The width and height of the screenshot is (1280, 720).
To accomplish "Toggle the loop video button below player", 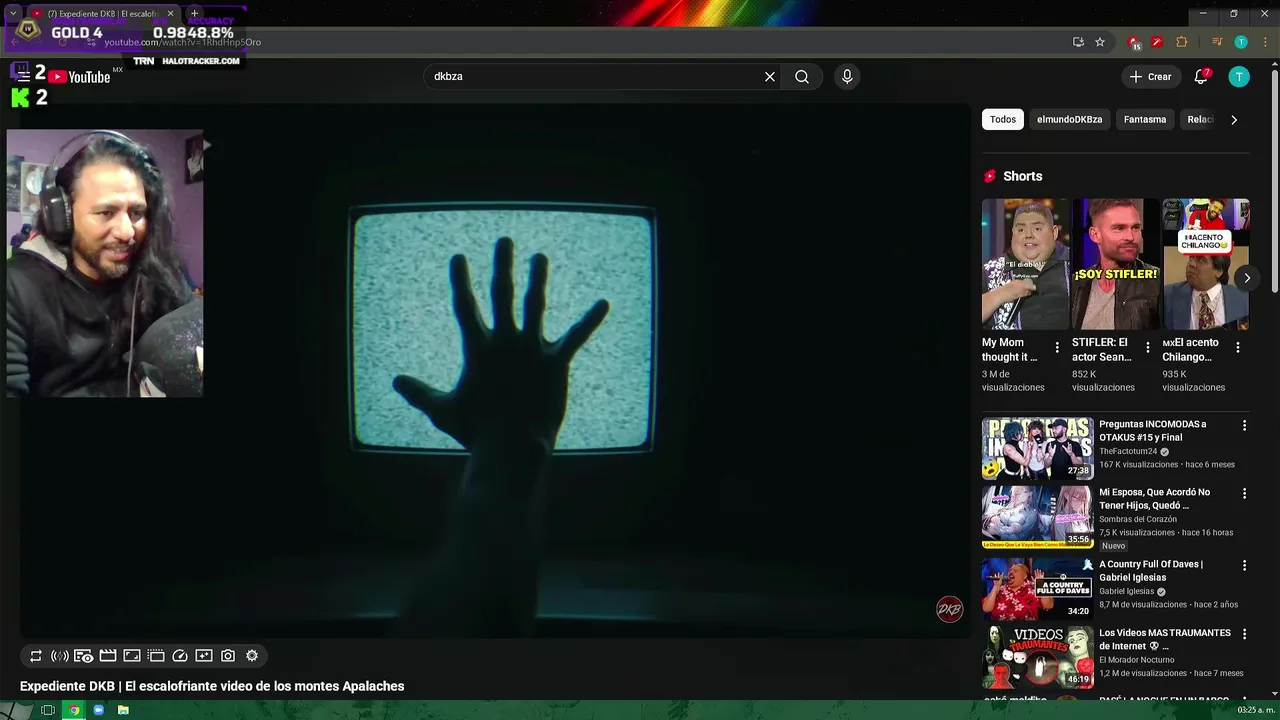I will [x=36, y=656].
